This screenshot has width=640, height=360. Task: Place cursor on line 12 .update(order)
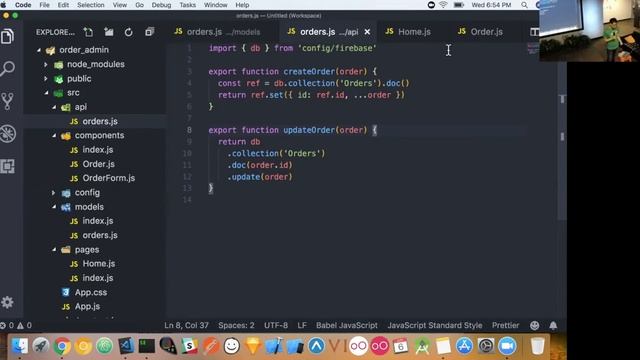coord(260,177)
